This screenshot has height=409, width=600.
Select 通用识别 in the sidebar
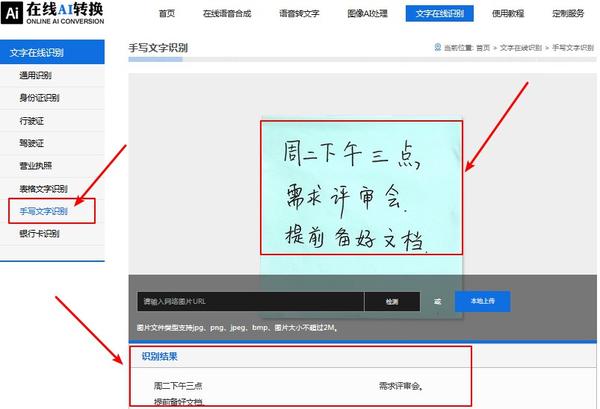(x=52, y=75)
